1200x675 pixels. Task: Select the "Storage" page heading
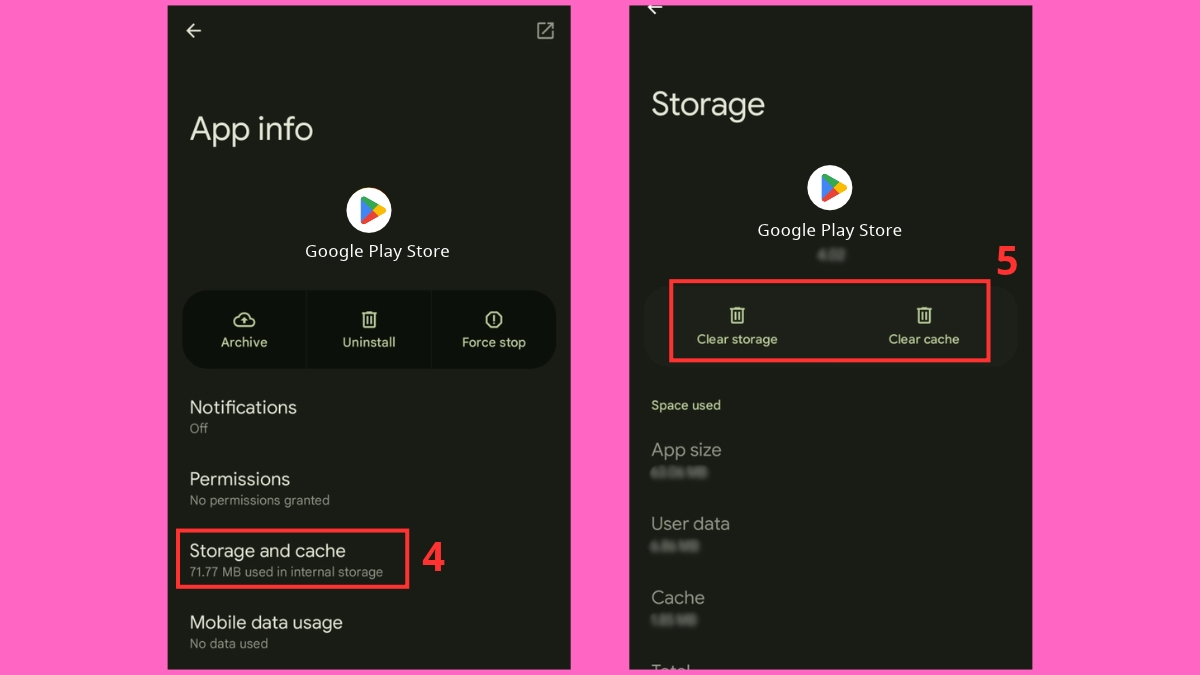tap(708, 104)
